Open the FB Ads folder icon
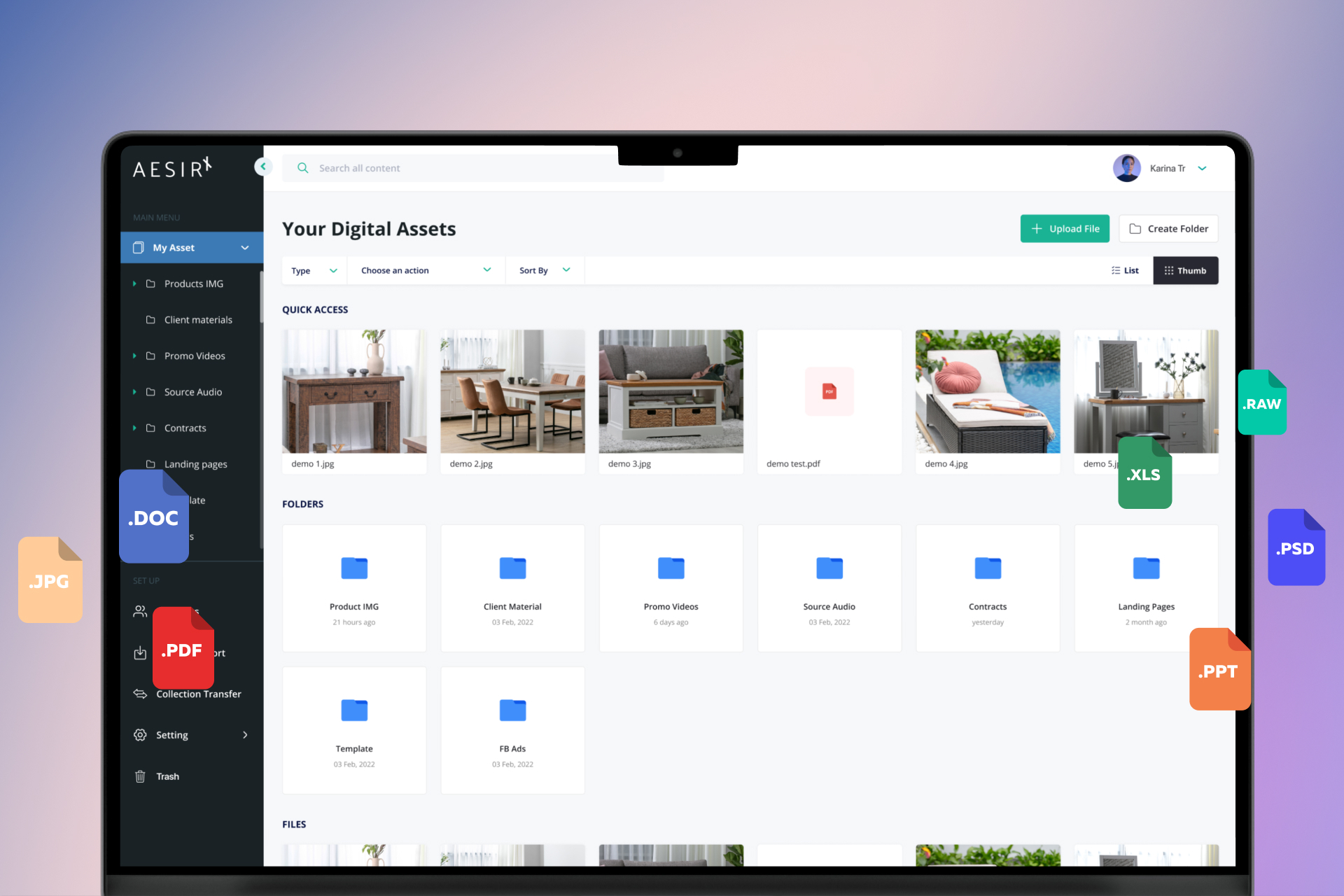 (x=512, y=710)
